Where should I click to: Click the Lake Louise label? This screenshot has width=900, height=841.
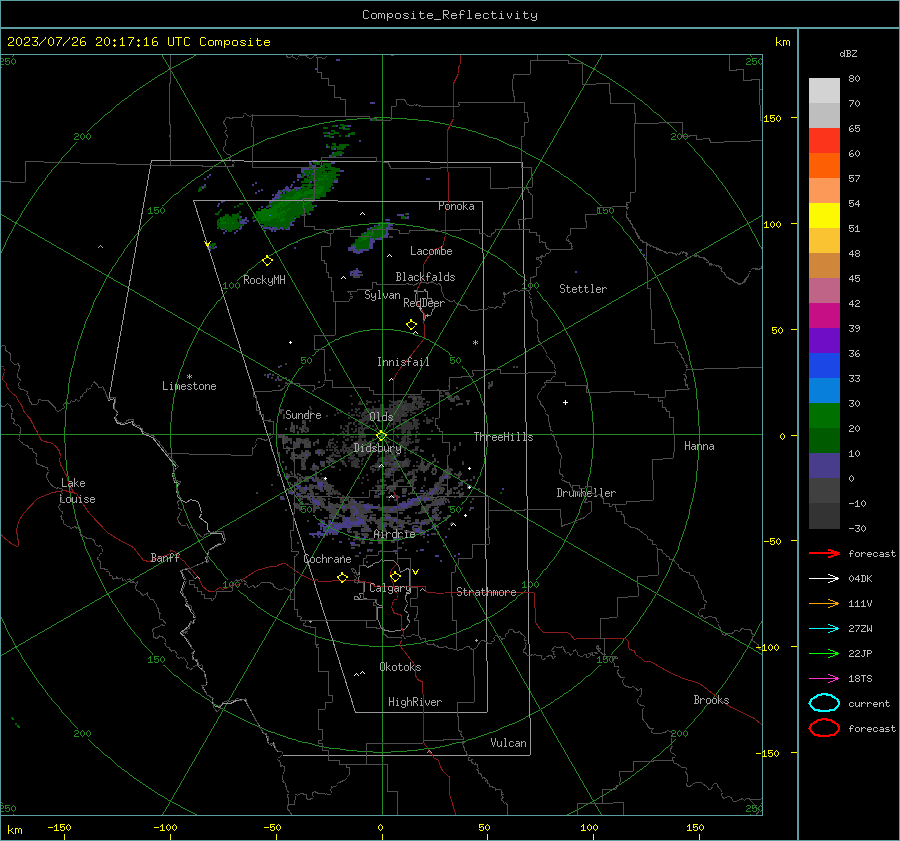[x=78, y=491]
